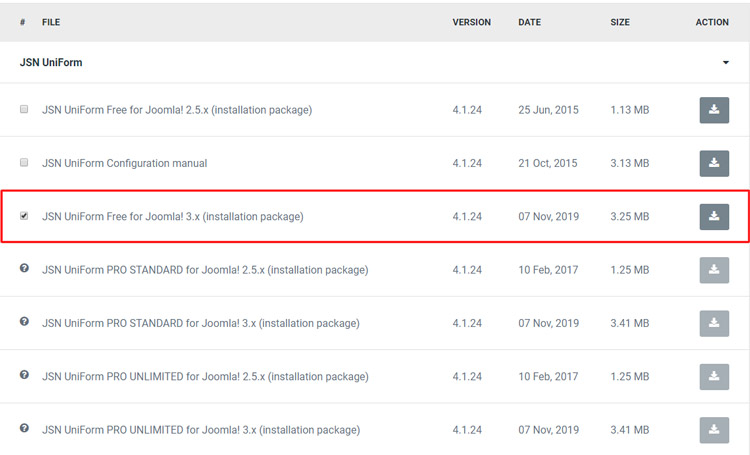This screenshot has height=455, width=750.
Task: Click version 4.1.24 in Configuration manual row
Action: [x=467, y=163]
